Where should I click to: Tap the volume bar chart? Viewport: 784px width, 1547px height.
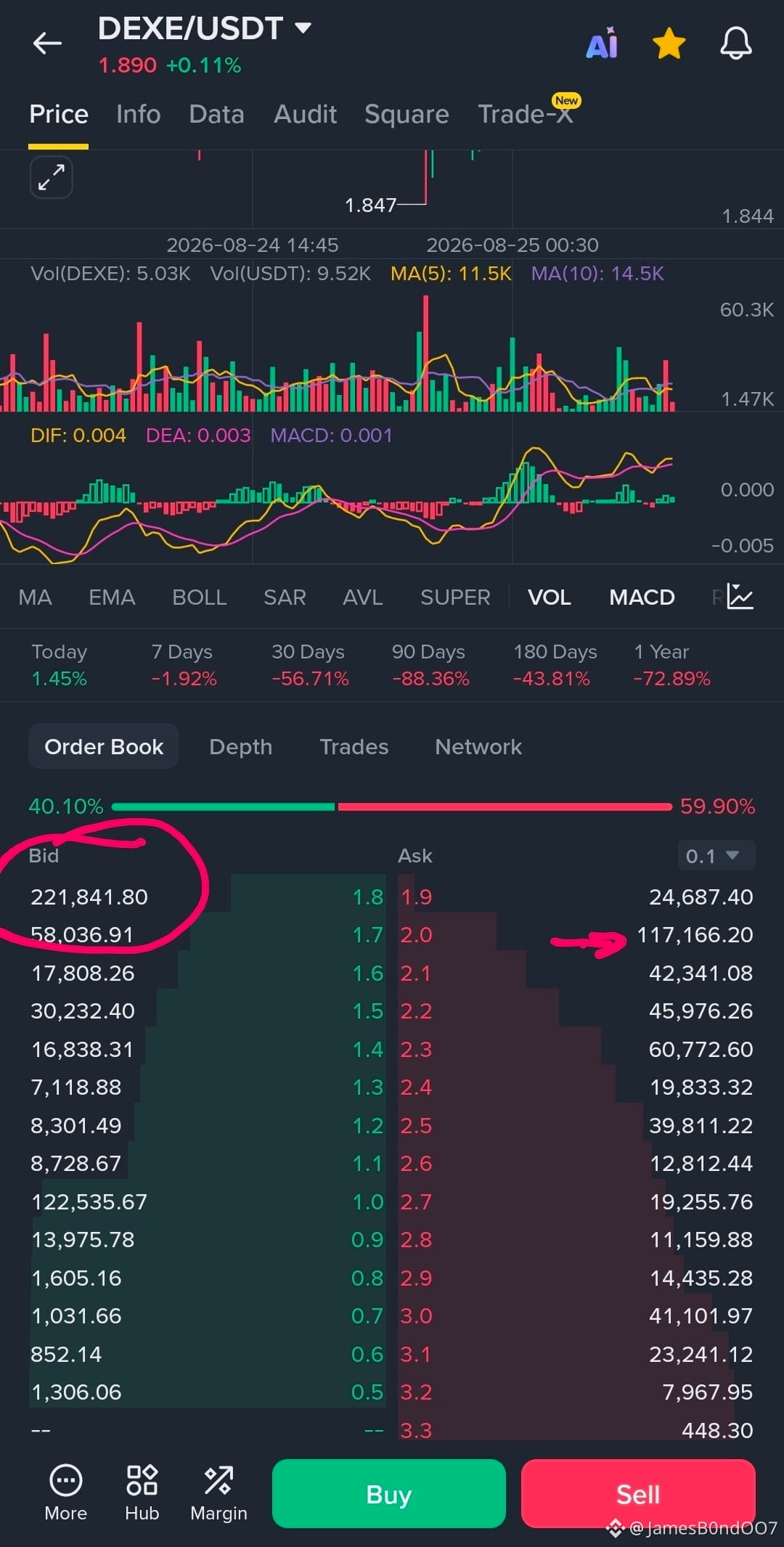click(x=338, y=354)
